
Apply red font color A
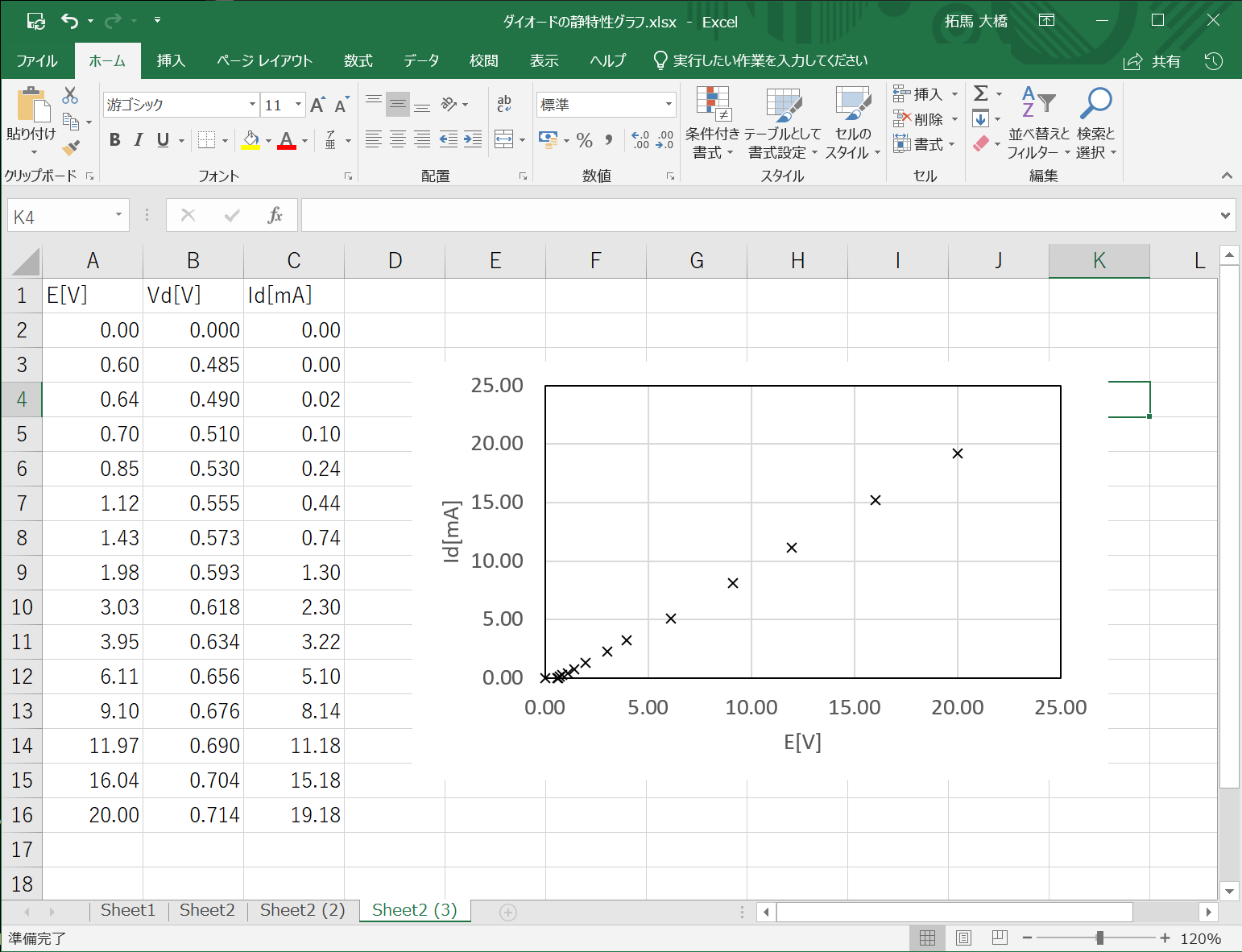pos(286,140)
